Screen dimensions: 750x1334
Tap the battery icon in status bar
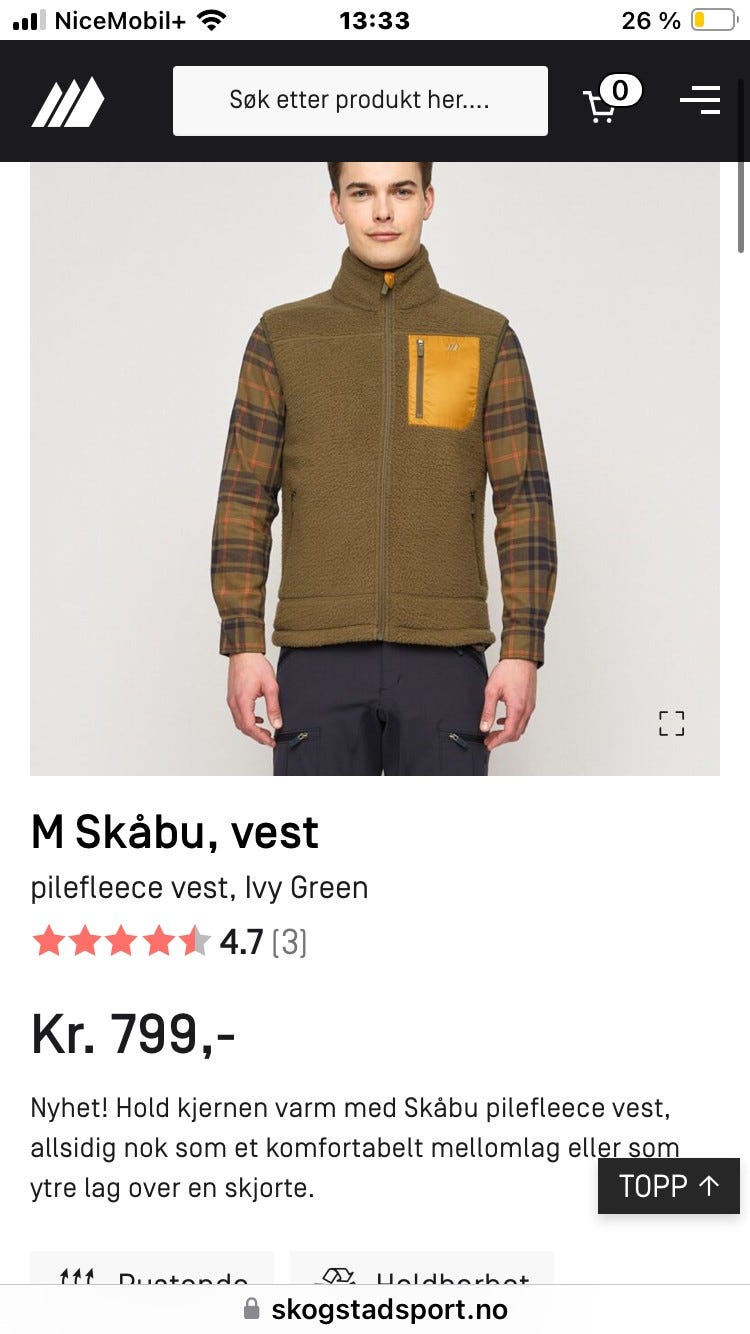click(713, 20)
